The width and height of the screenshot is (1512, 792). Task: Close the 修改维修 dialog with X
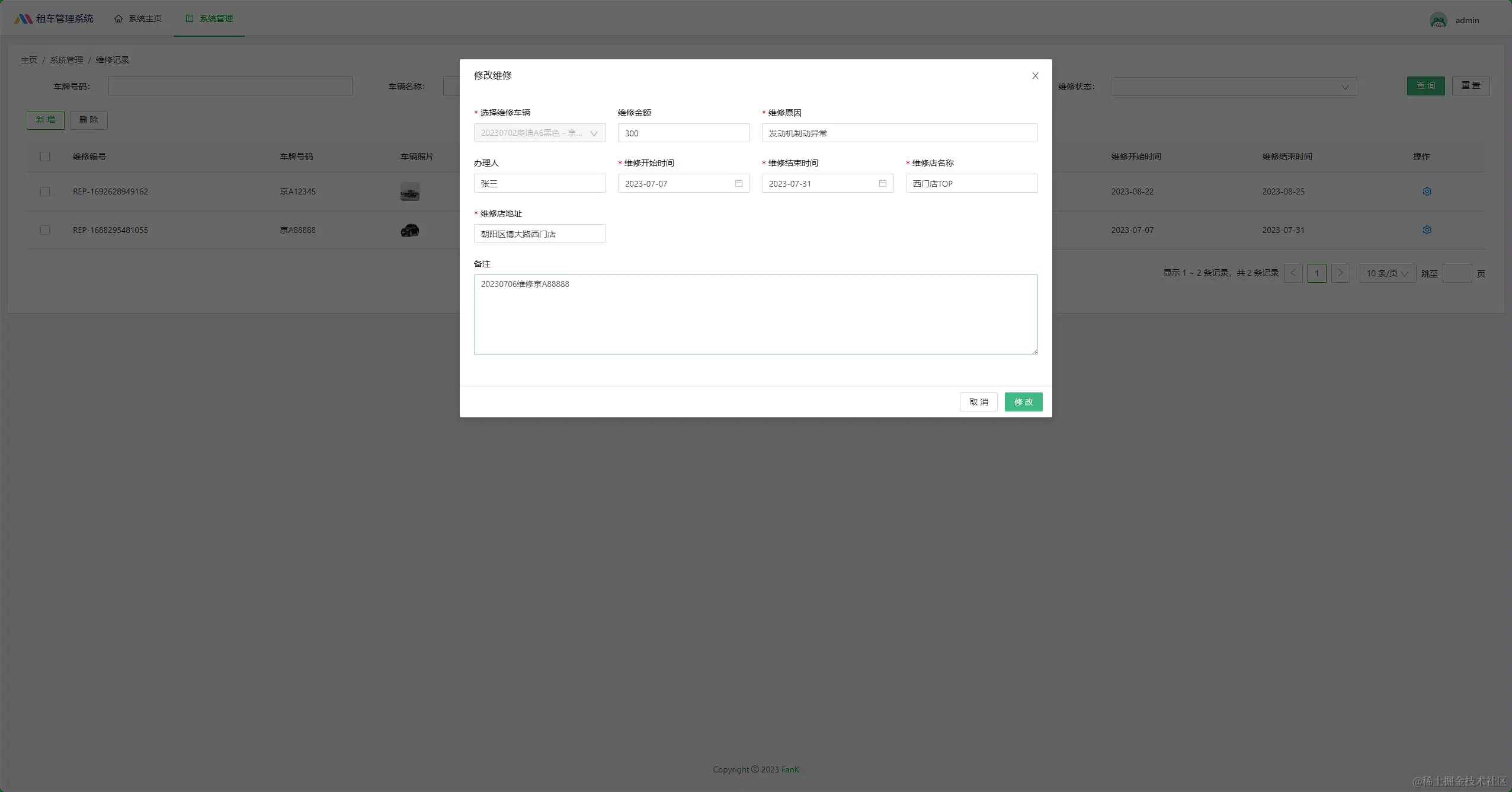(x=1035, y=76)
